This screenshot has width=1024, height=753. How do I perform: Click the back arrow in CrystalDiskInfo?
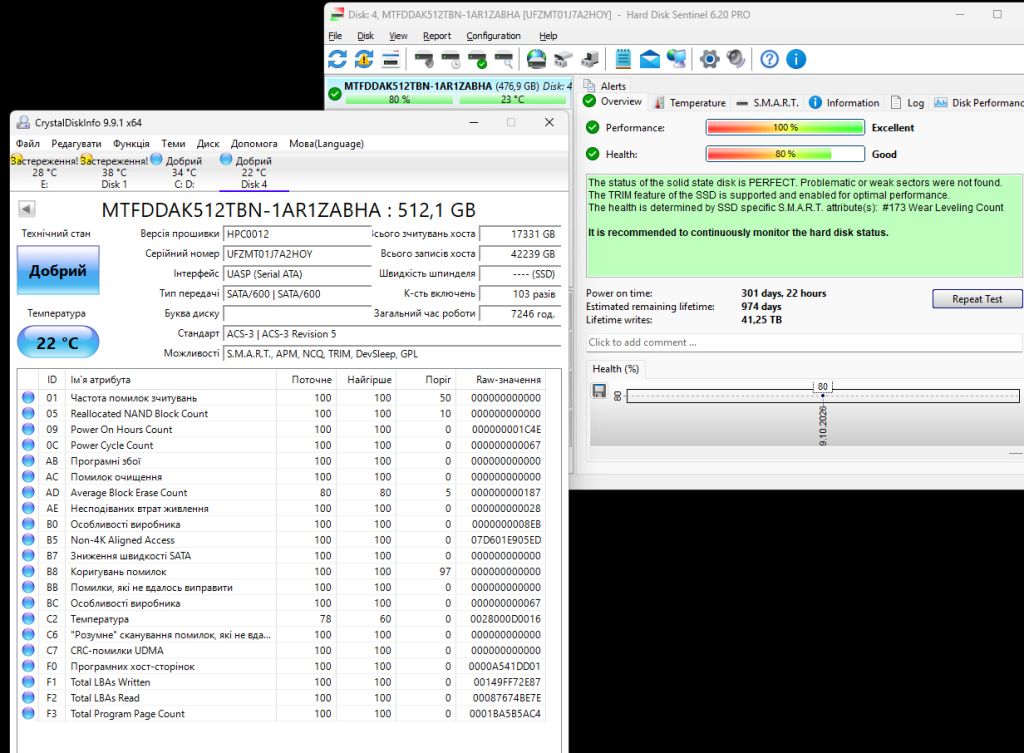coord(26,209)
